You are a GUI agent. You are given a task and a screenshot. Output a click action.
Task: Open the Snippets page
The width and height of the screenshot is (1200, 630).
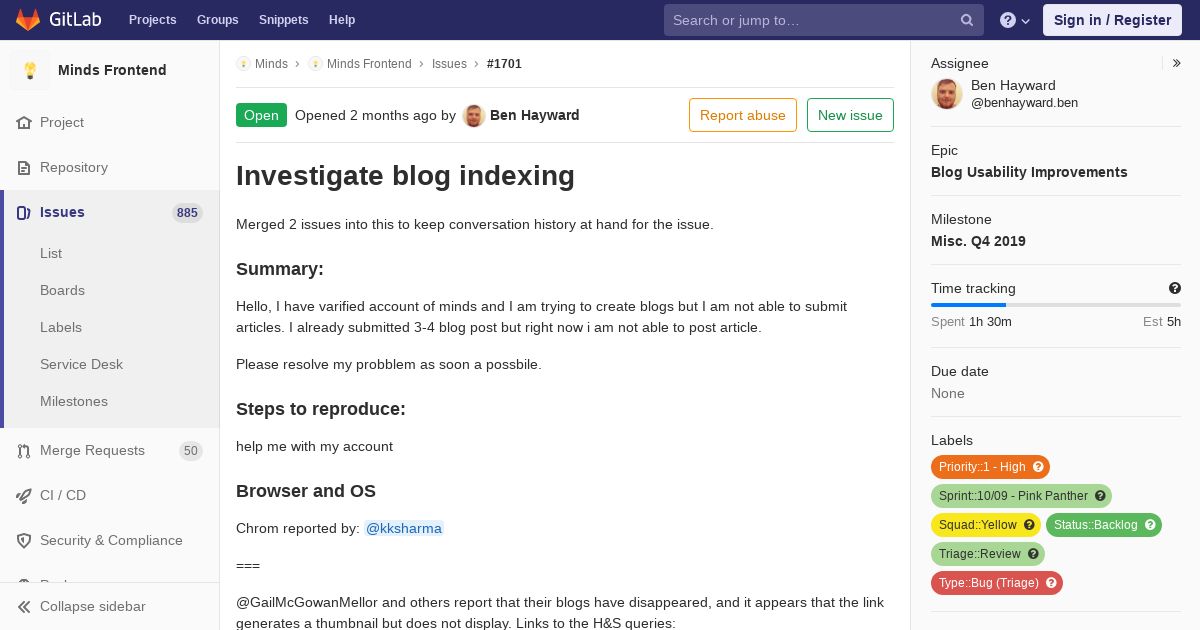283,20
